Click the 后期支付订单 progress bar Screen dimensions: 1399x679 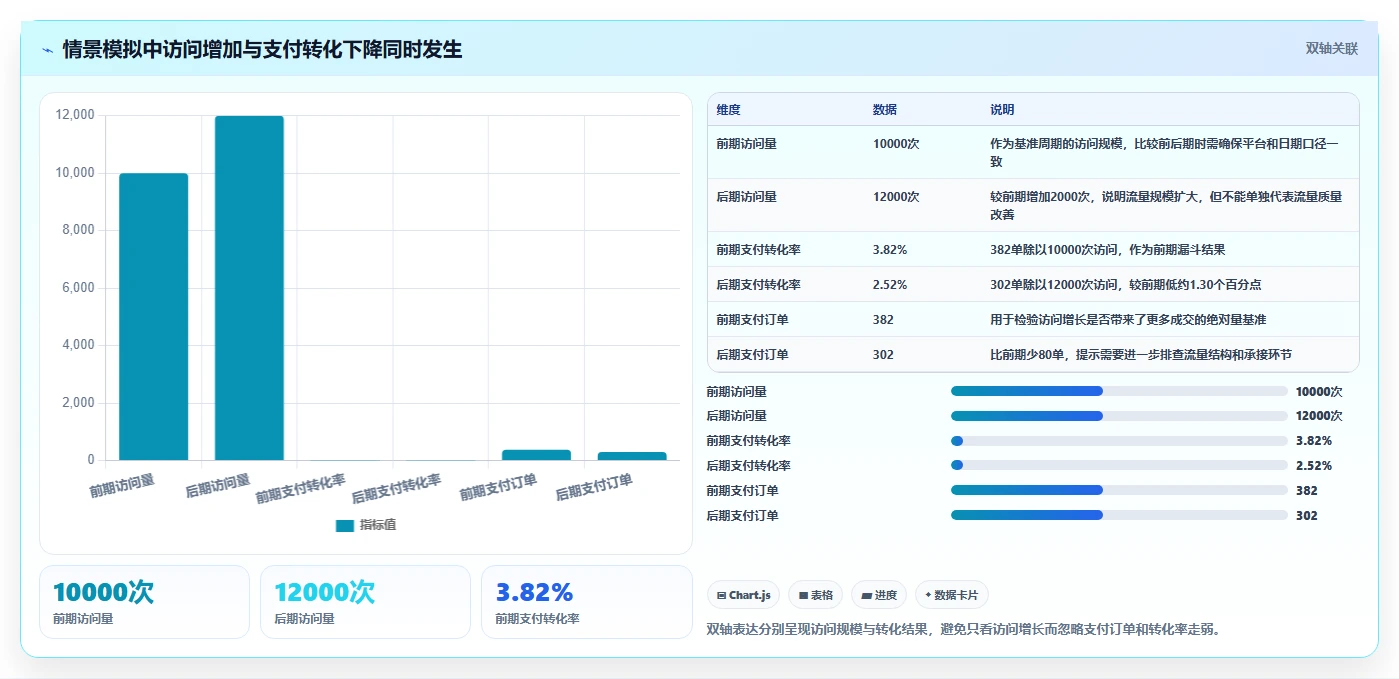point(1119,516)
